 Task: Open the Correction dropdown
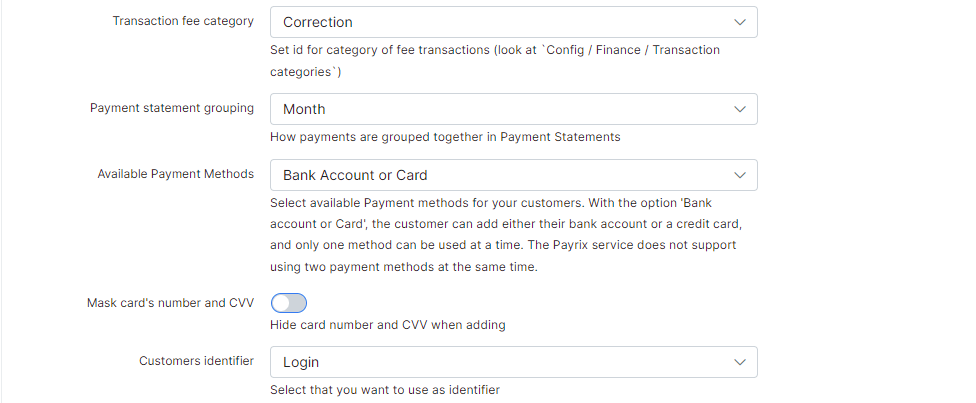(500, 22)
